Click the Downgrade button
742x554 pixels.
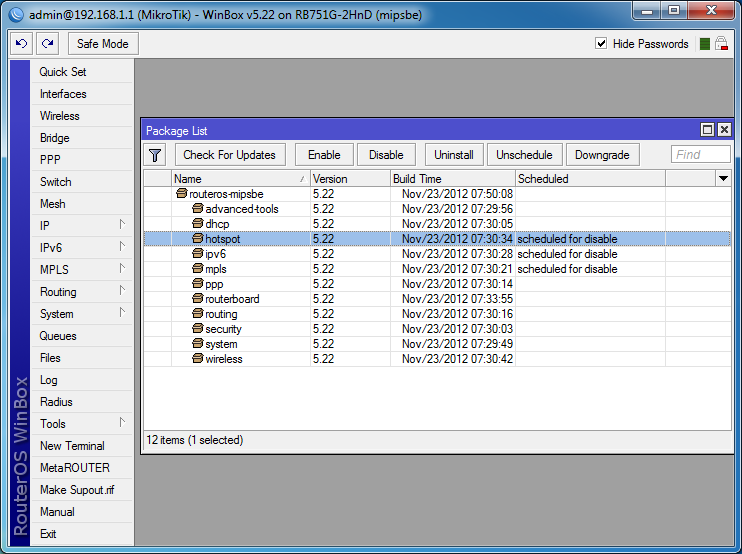[x=602, y=155]
